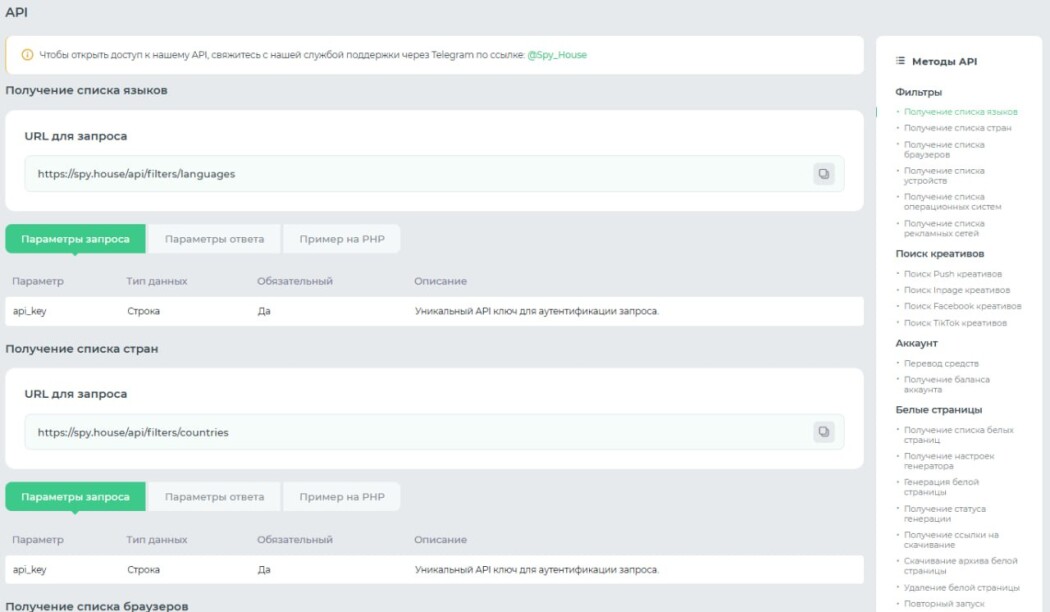The height and width of the screenshot is (612, 1050).
Task: Switch to Параметры ответа tab under countries section
Action: (214, 497)
